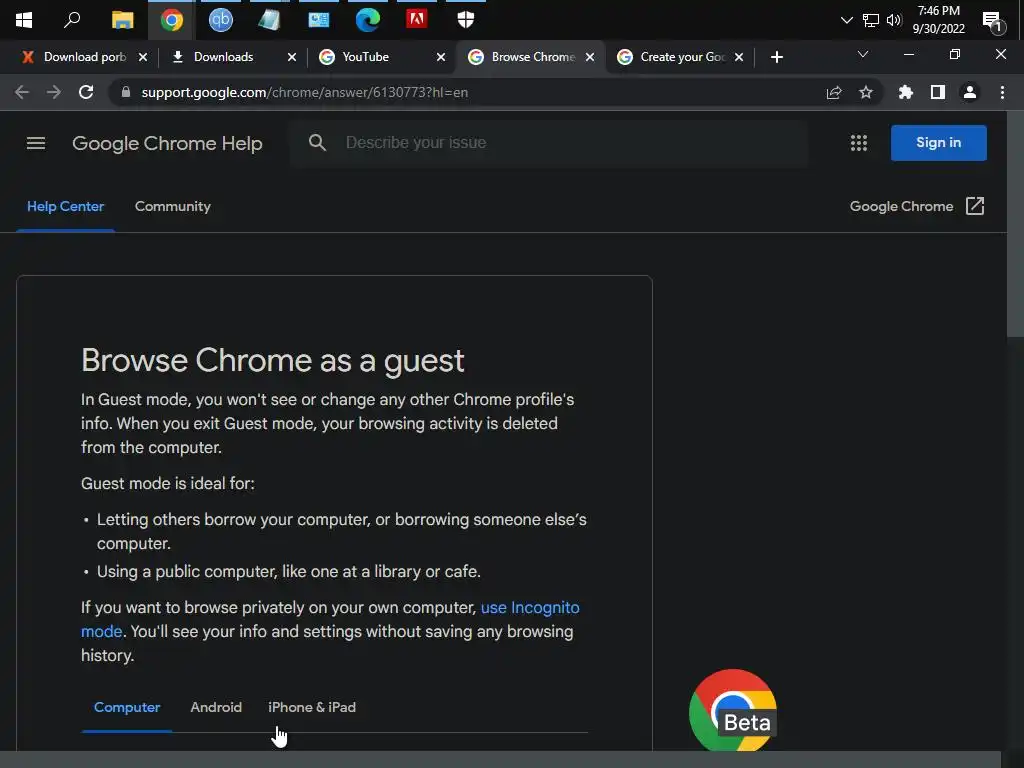The width and height of the screenshot is (1024, 768).
Task: Click the Chrome Beta logo
Action: 733,711
